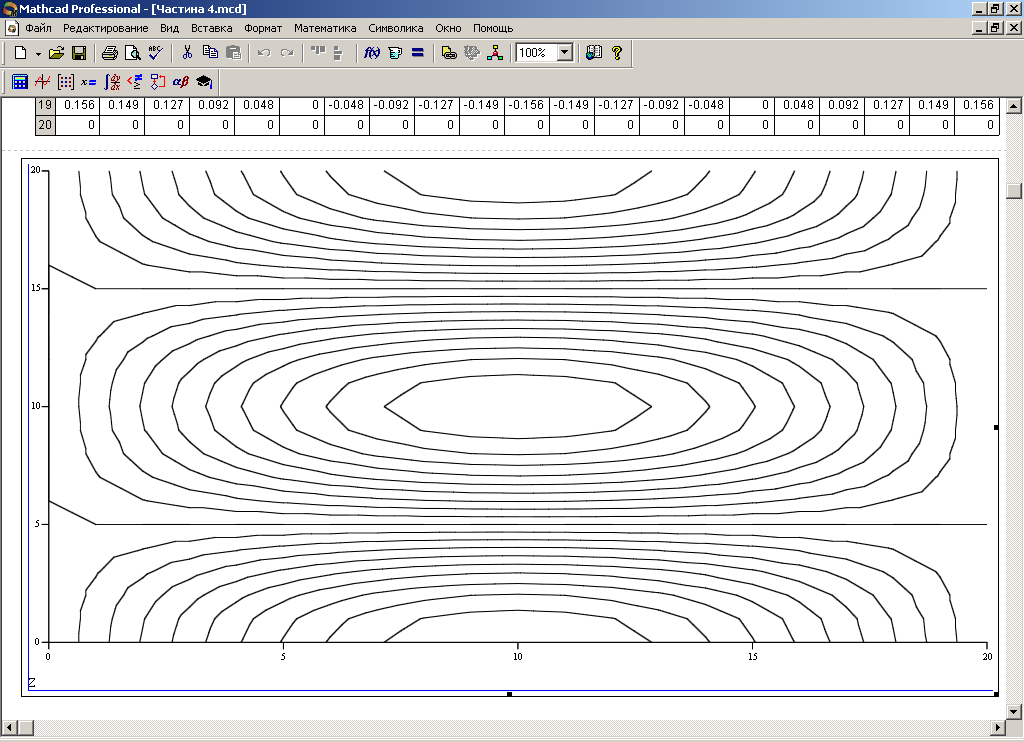1024x742 pixels.
Task: Open print preview
Action: click(x=133, y=53)
